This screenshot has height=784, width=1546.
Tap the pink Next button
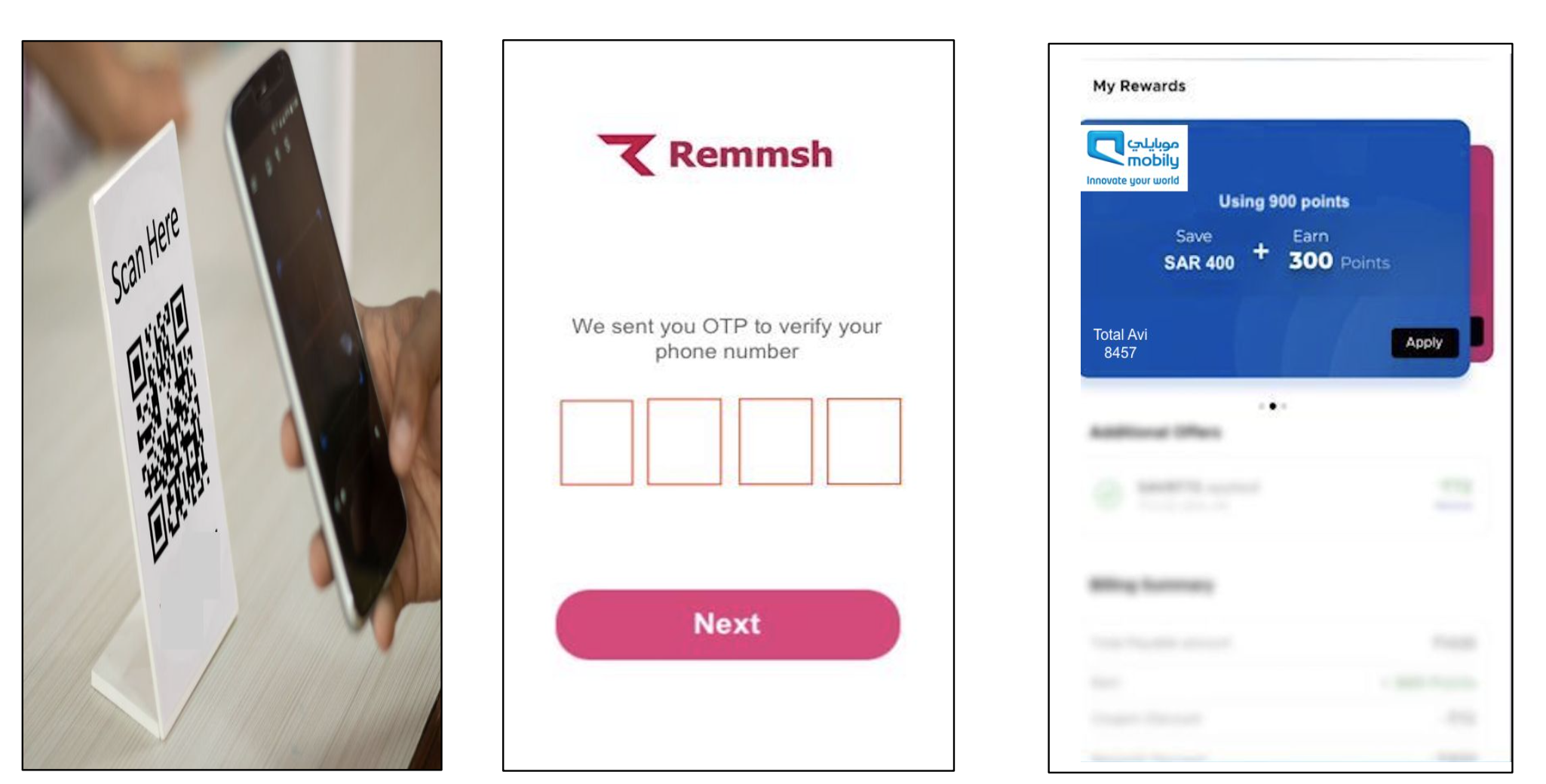(728, 625)
